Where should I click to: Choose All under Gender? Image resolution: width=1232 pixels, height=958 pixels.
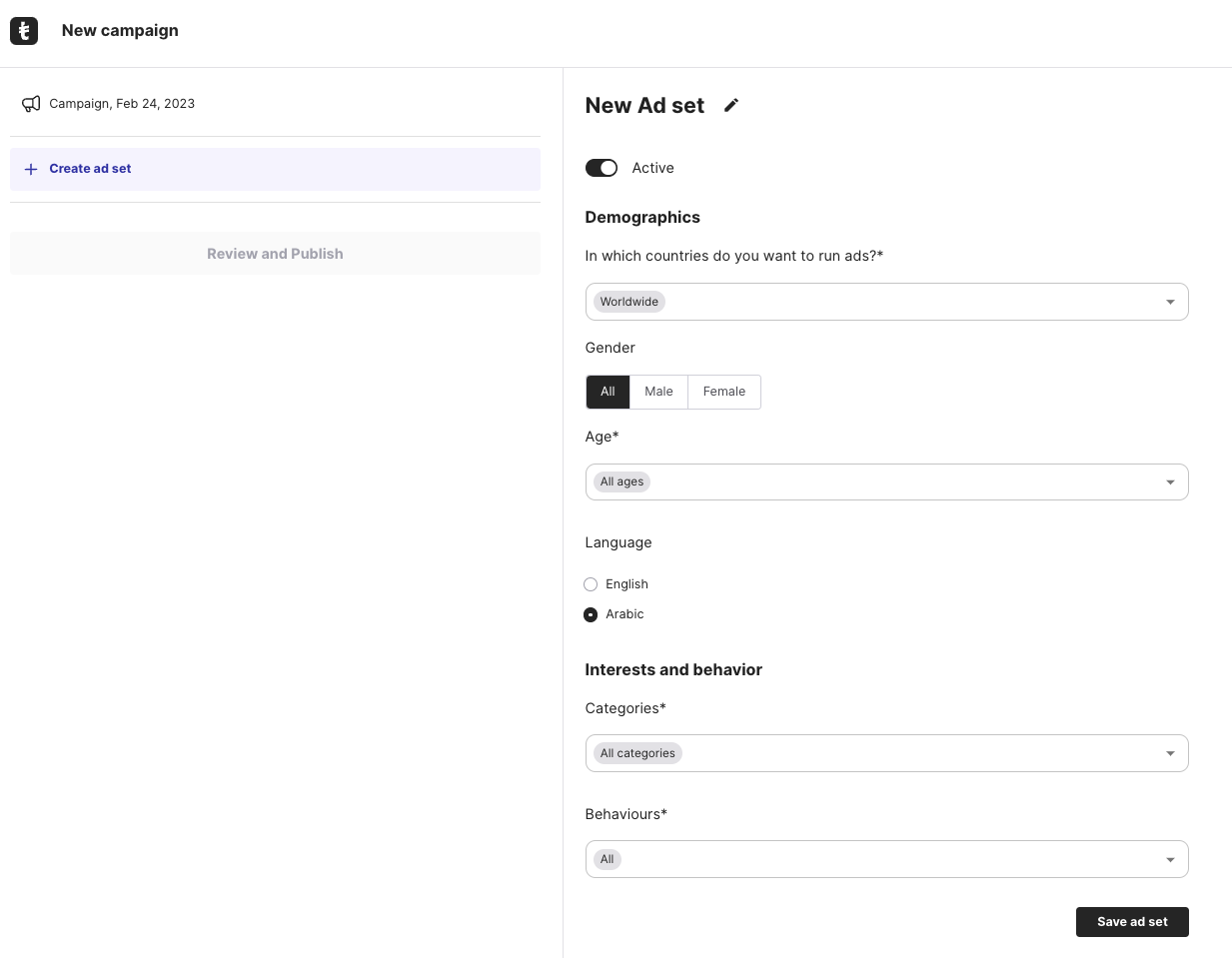pyautogui.click(x=608, y=392)
